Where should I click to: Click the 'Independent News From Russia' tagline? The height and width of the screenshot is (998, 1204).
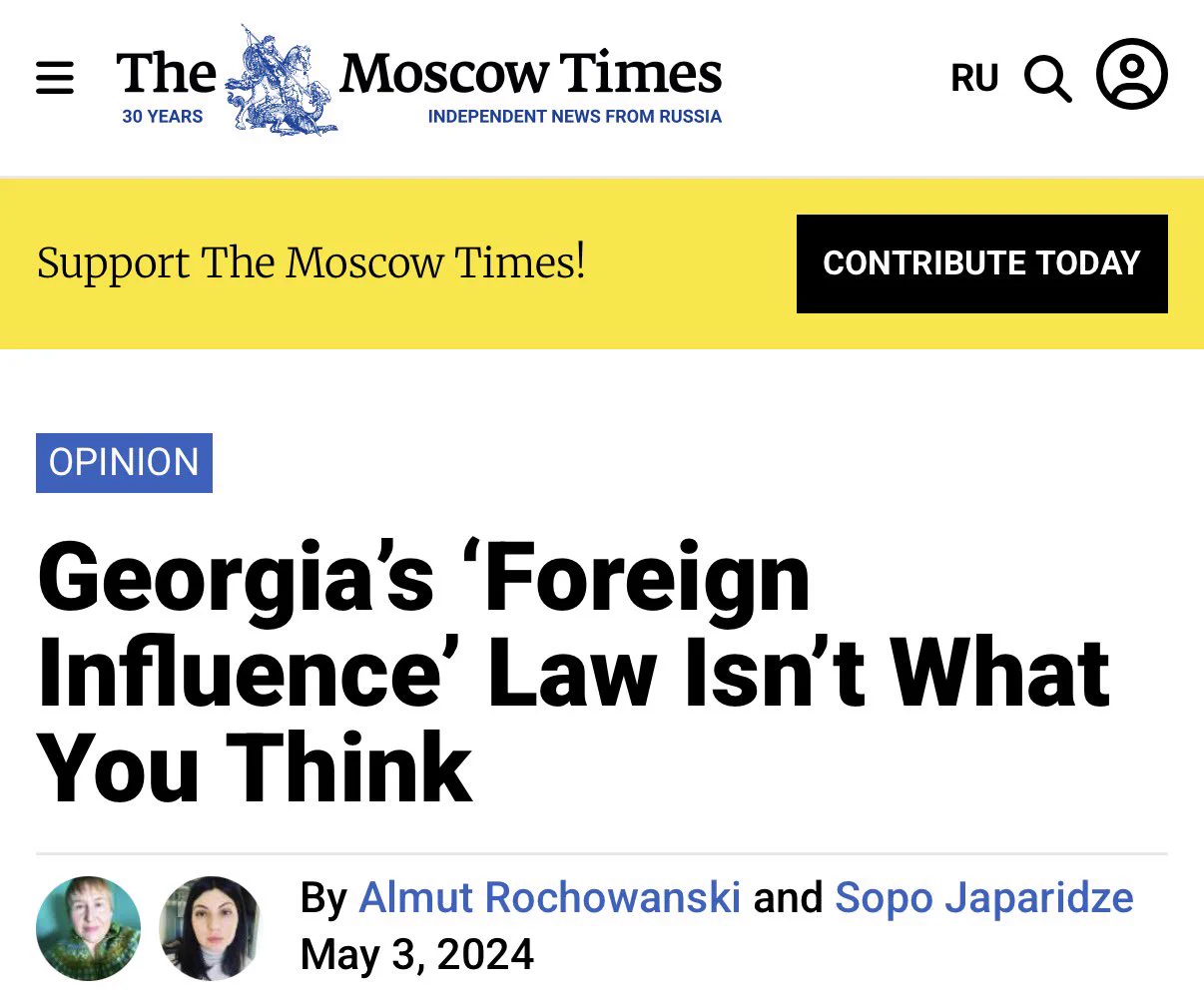click(574, 117)
